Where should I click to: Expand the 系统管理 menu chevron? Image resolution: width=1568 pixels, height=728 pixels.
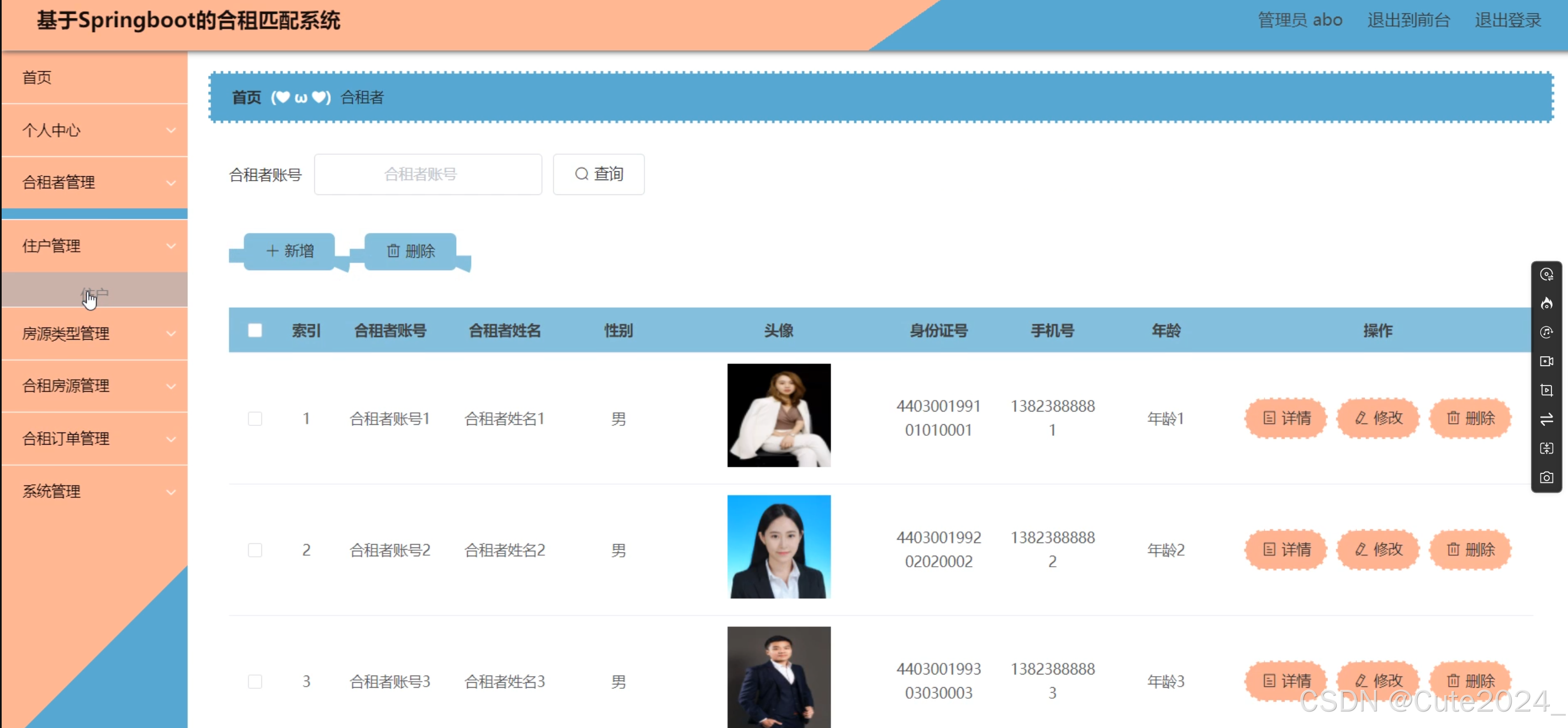coord(171,492)
